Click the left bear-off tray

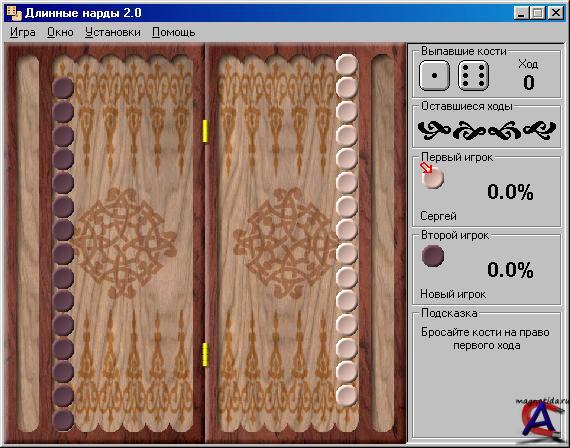click(28, 242)
